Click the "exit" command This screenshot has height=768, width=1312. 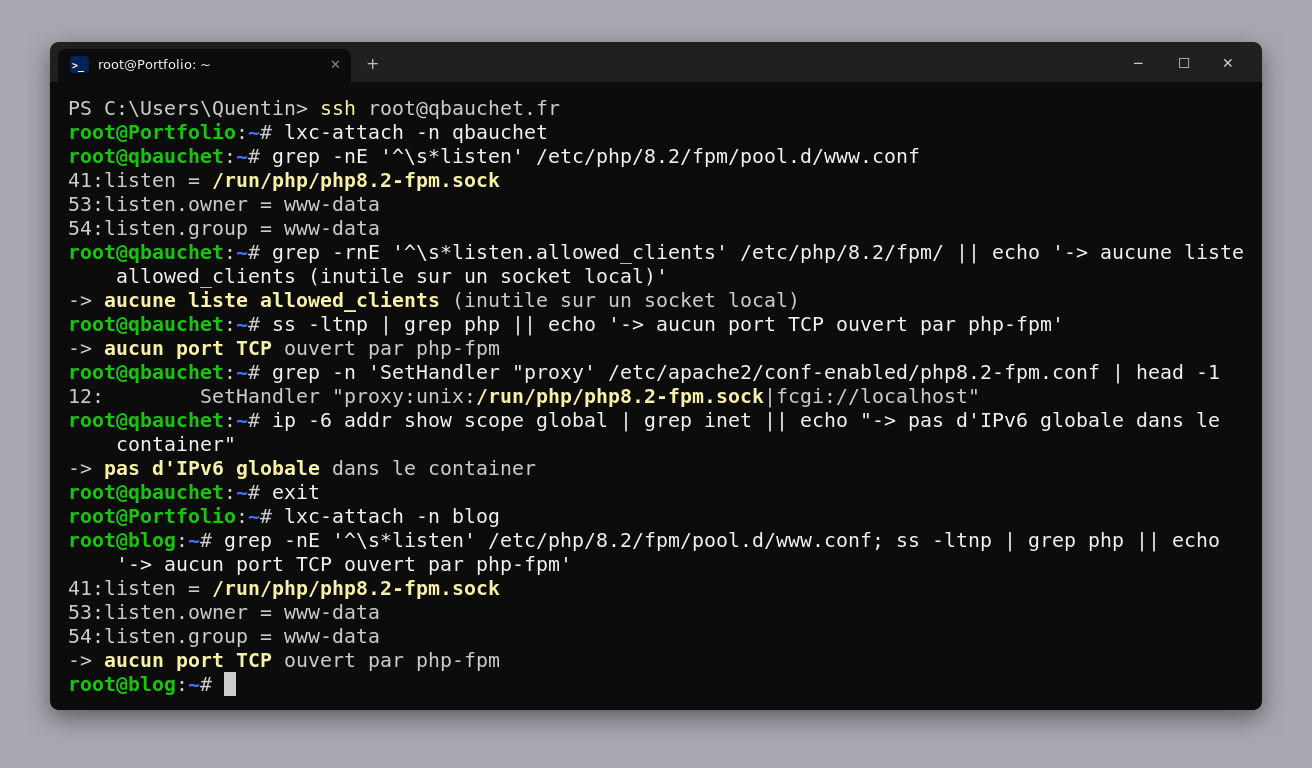[296, 492]
